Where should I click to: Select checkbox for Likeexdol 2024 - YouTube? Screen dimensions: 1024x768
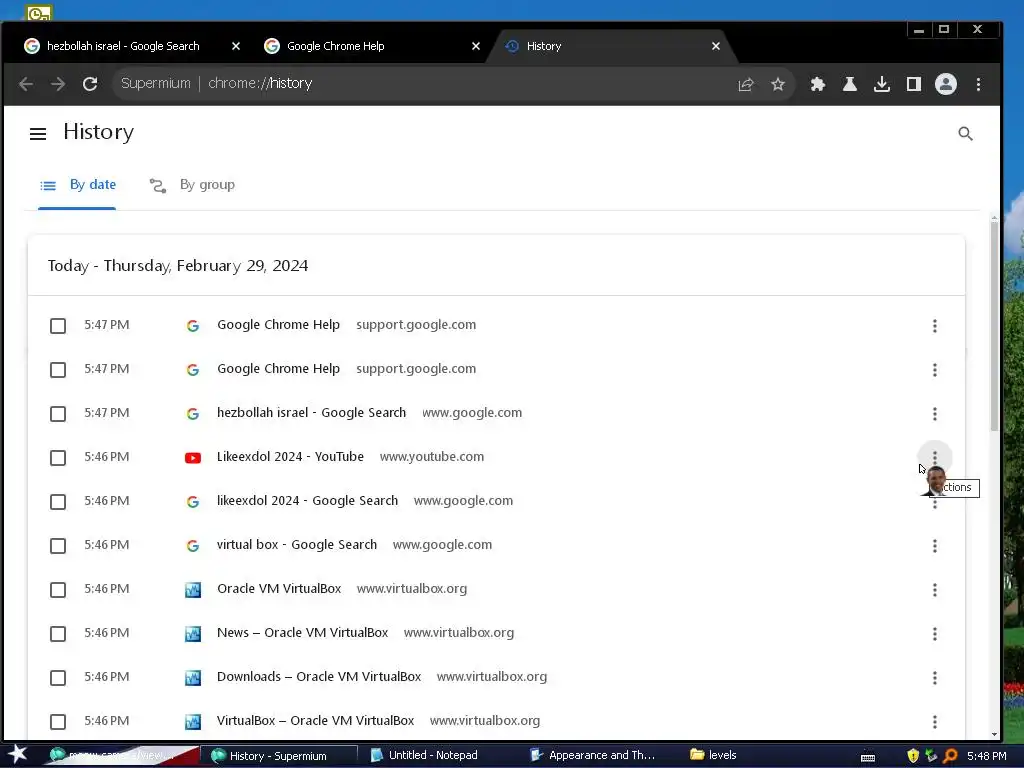click(x=58, y=458)
